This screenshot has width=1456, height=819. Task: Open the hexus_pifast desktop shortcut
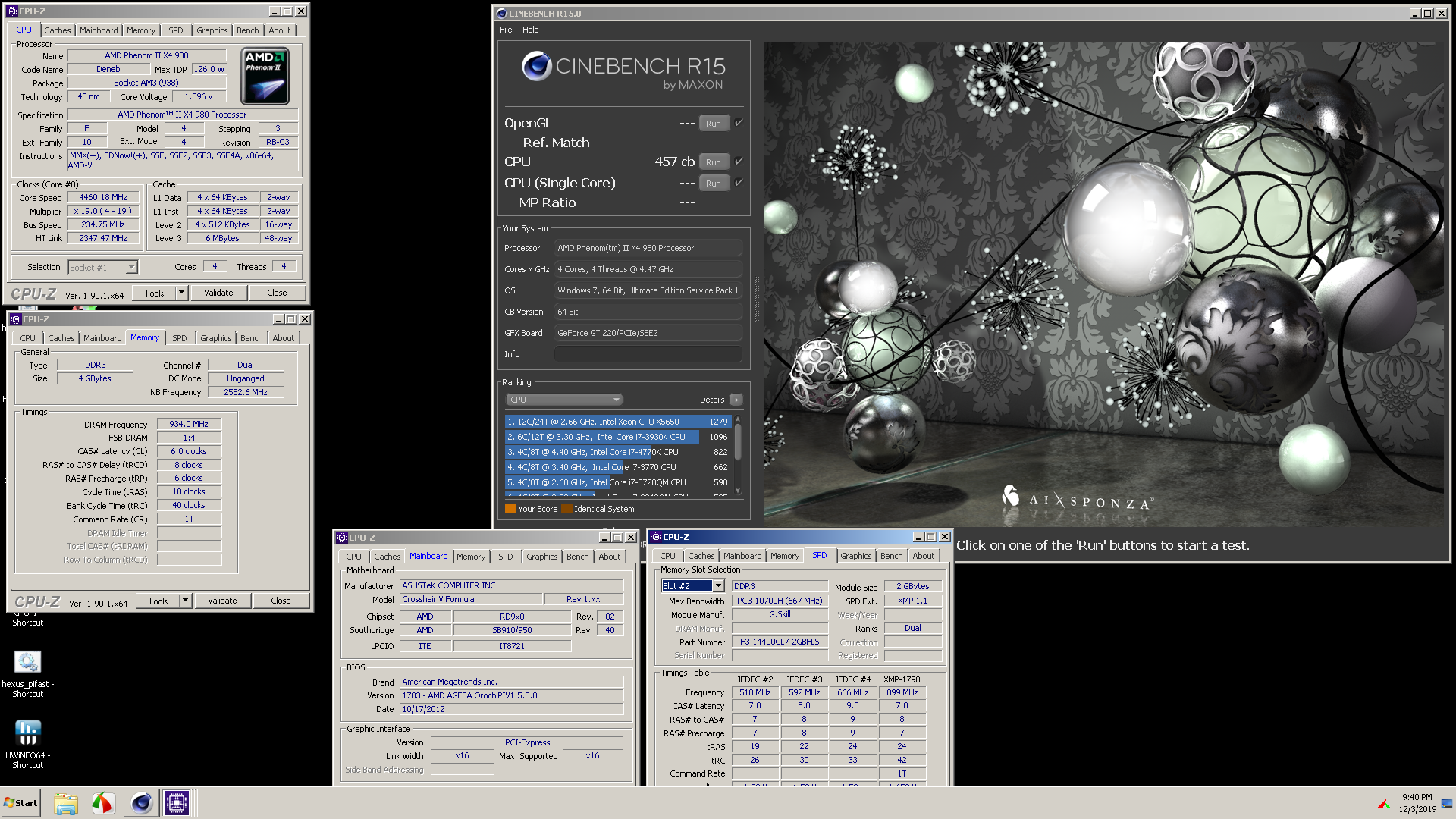[x=27, y=673]
